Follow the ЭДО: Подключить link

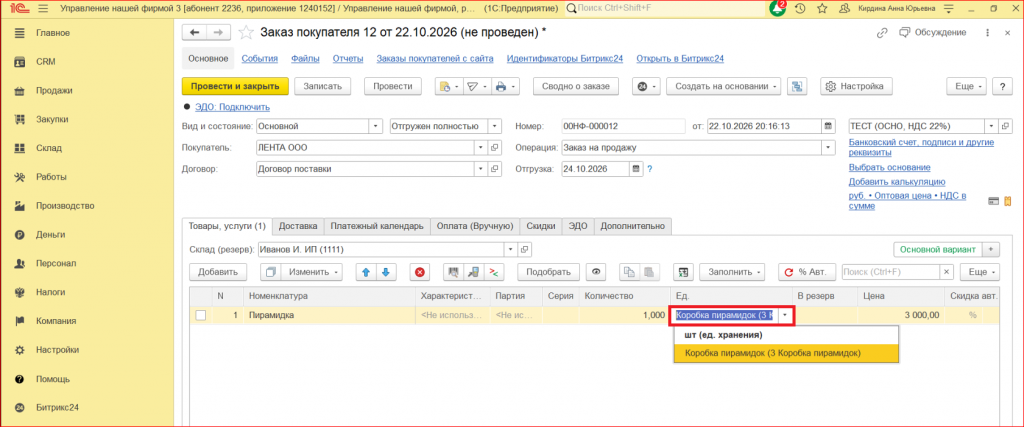click(232, 107)
